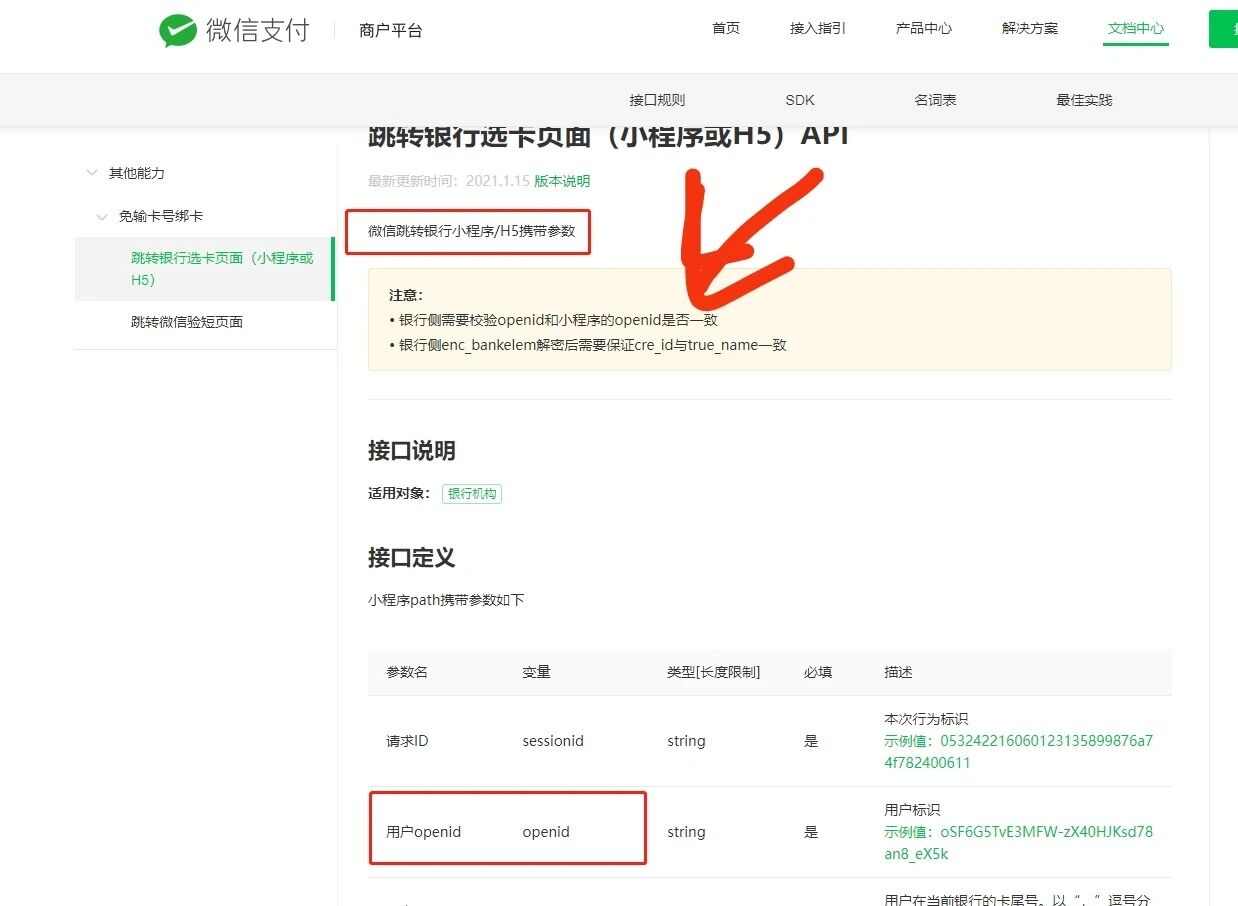Click the sessionid example value text
Image resolution: width=1238 pixels, height=906 pixels.
[1018, 752]
